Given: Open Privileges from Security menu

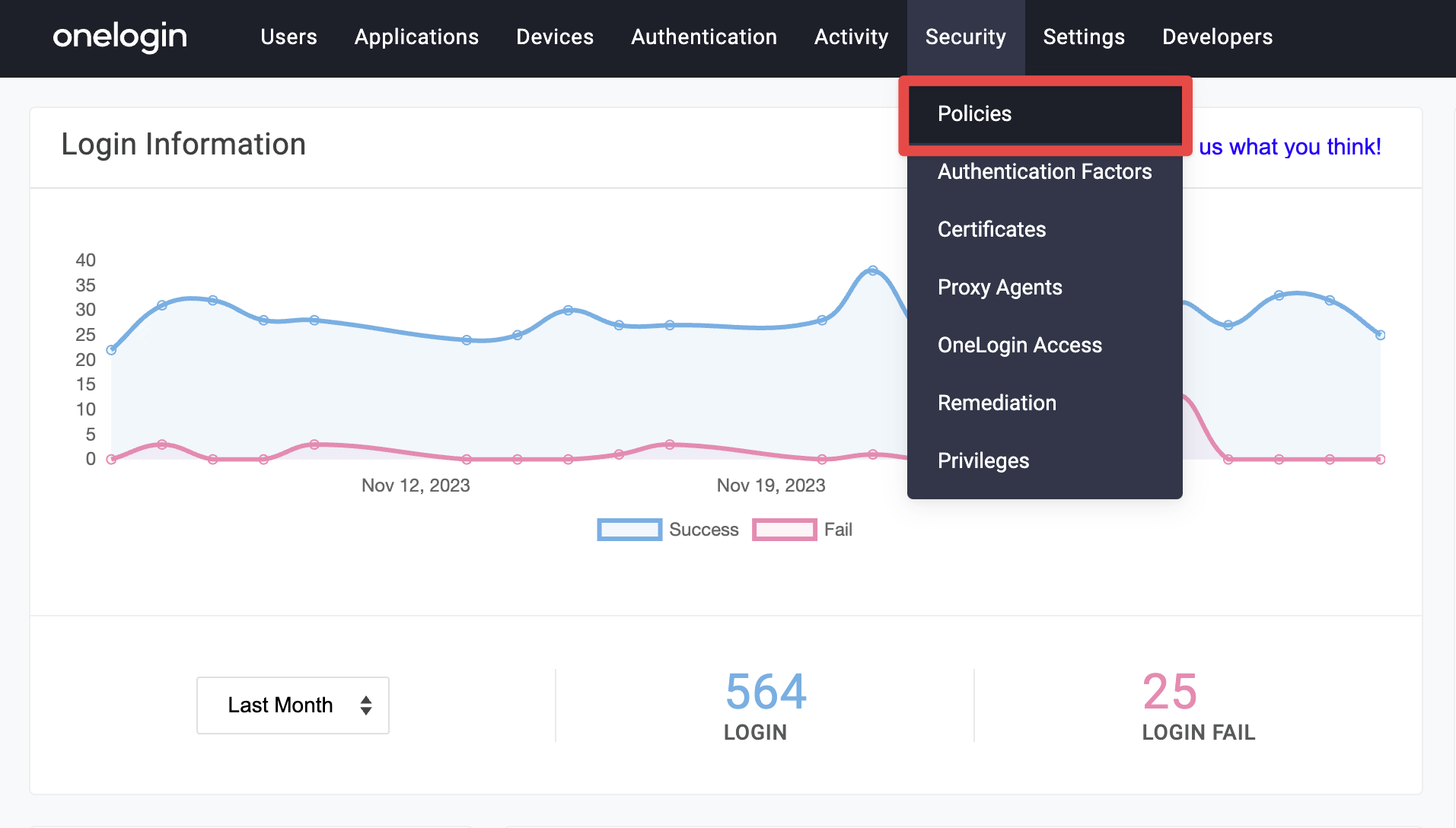Looking at the screenshot, I should tap(1045, 461).
